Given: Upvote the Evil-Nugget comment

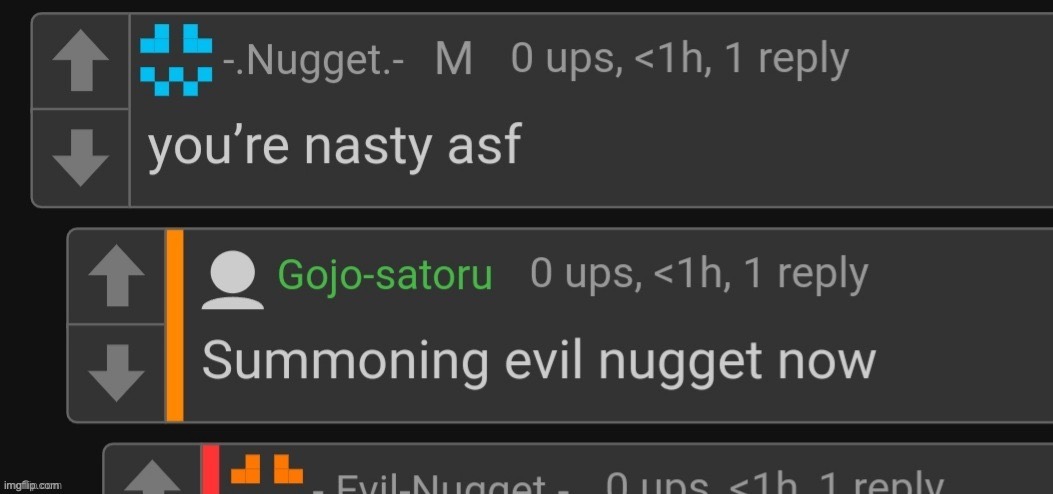Looking at the screenshot, I should [152, 475].
